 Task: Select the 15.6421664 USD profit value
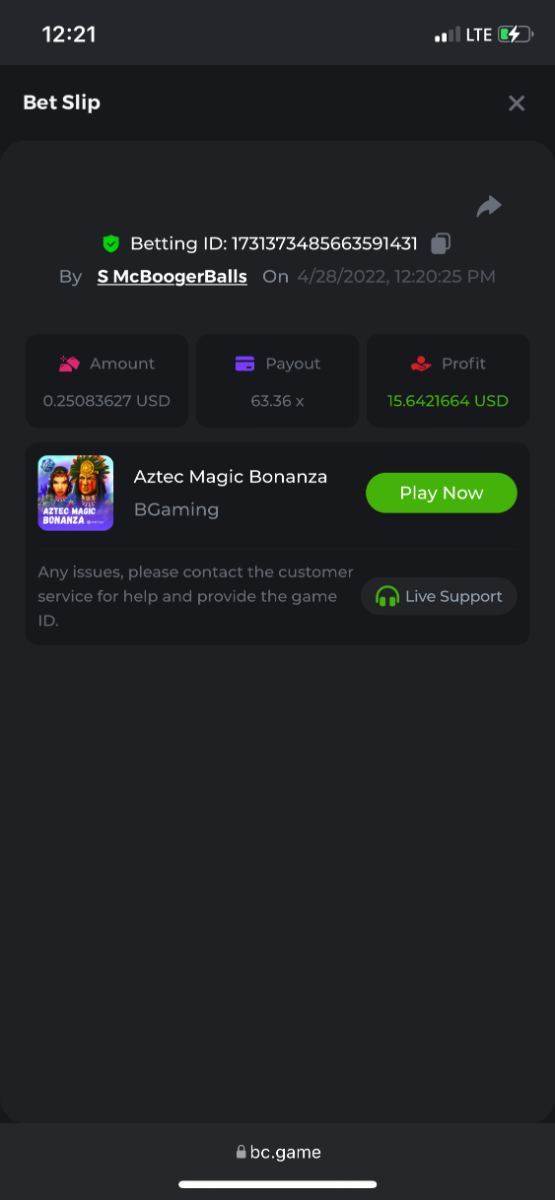pos(448,401)
